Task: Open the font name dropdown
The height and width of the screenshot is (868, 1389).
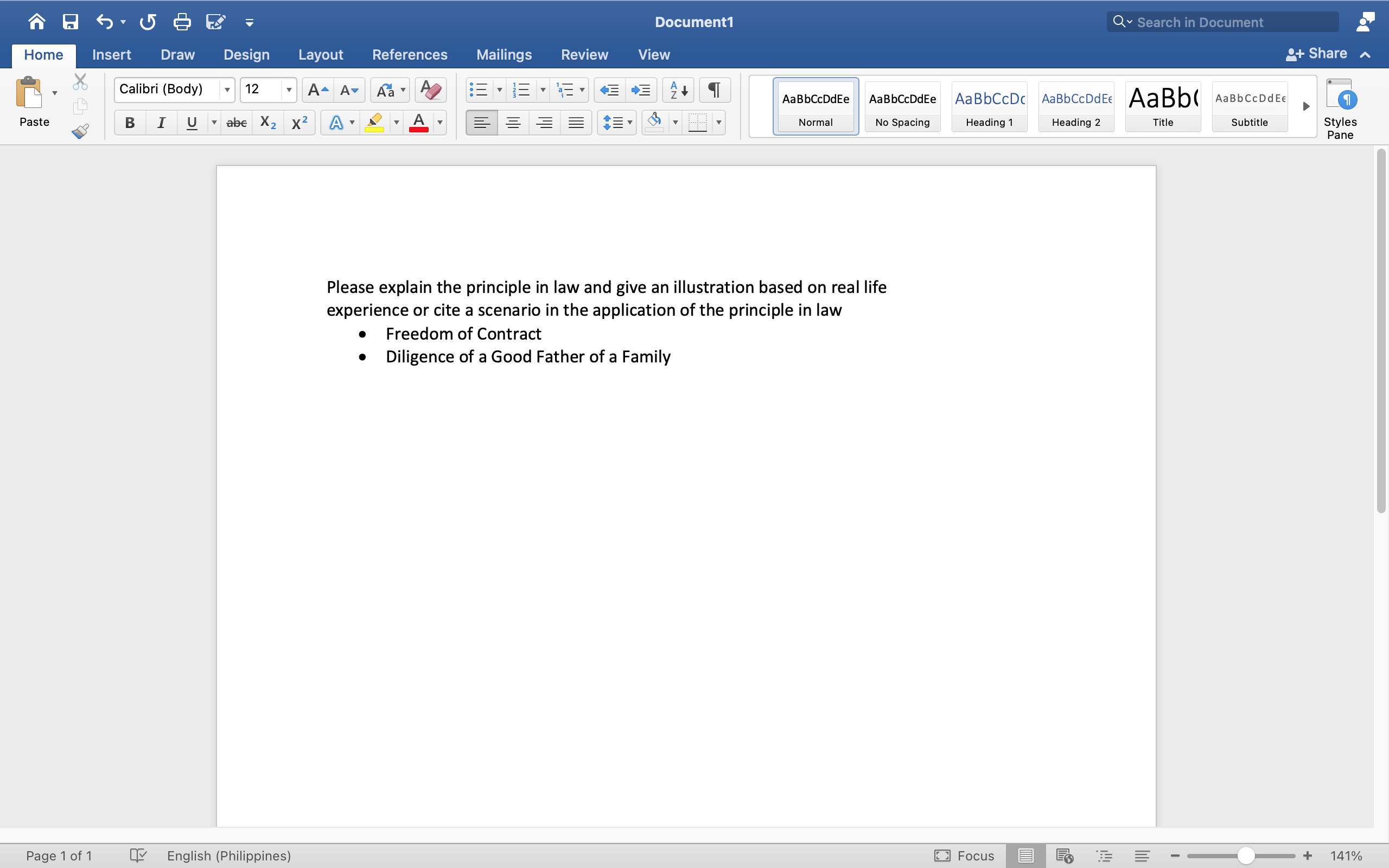Action: 226,90
